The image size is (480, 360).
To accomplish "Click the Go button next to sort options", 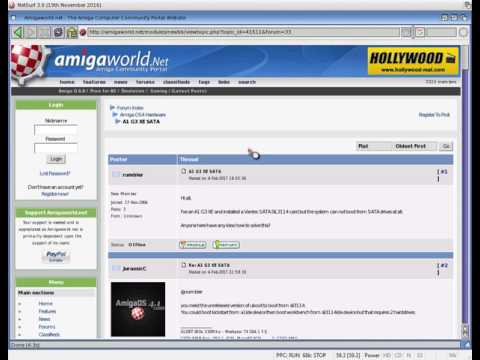I will coord(446,146).
